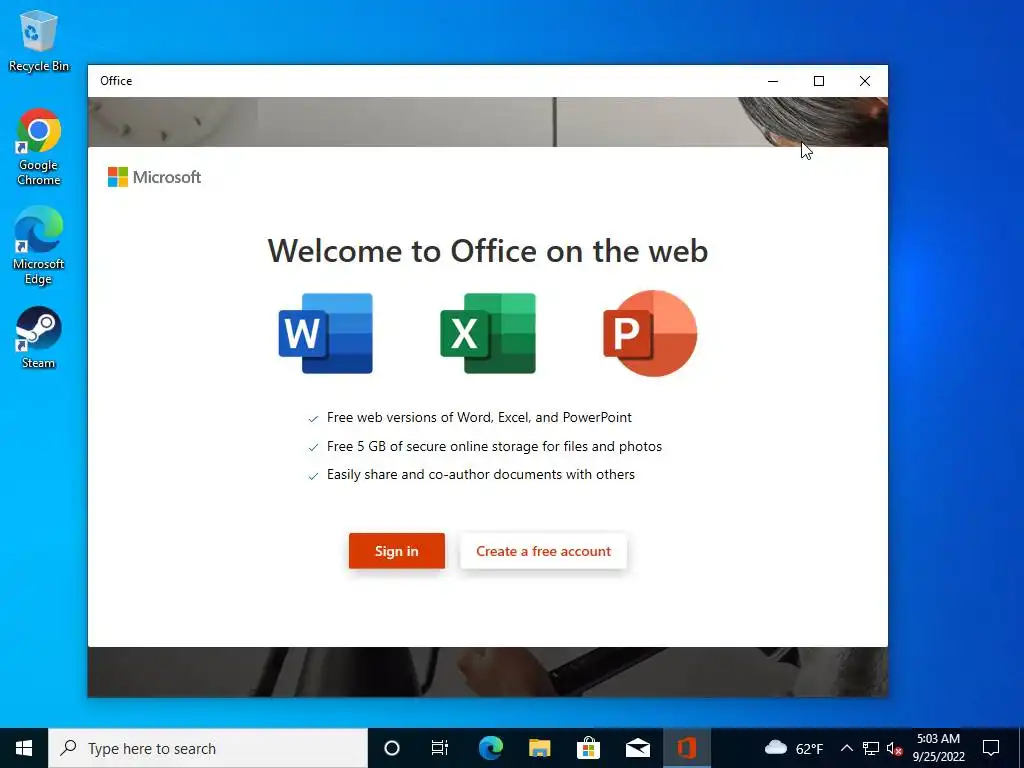Click the PowerPoint app icon
The image size is (1024, 768).
coord(650,333)
